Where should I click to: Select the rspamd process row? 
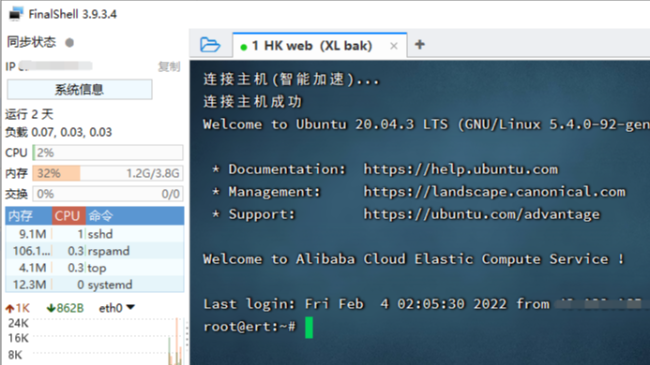coord(95,251)
